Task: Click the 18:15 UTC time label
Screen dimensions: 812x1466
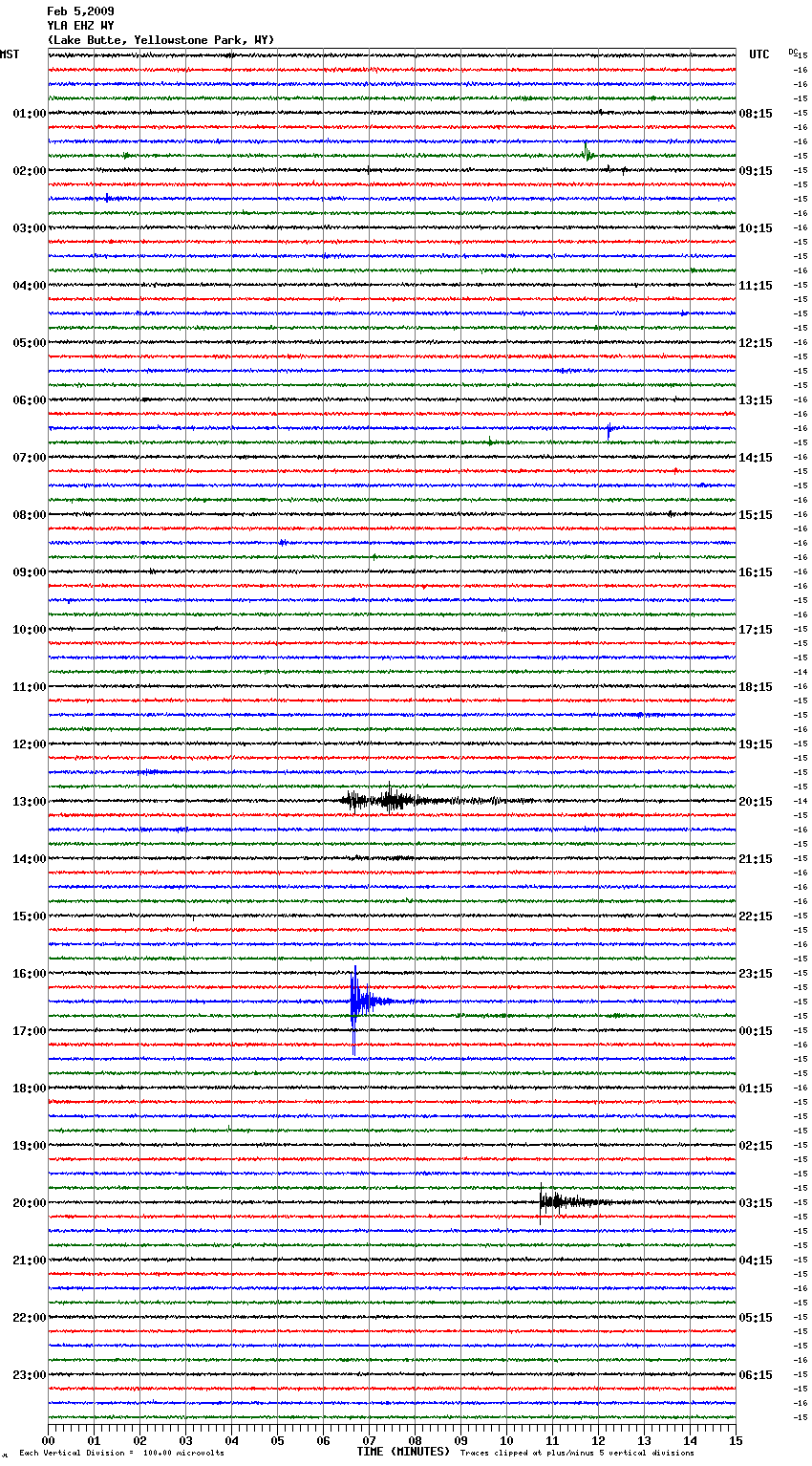Action: [756, 687]
